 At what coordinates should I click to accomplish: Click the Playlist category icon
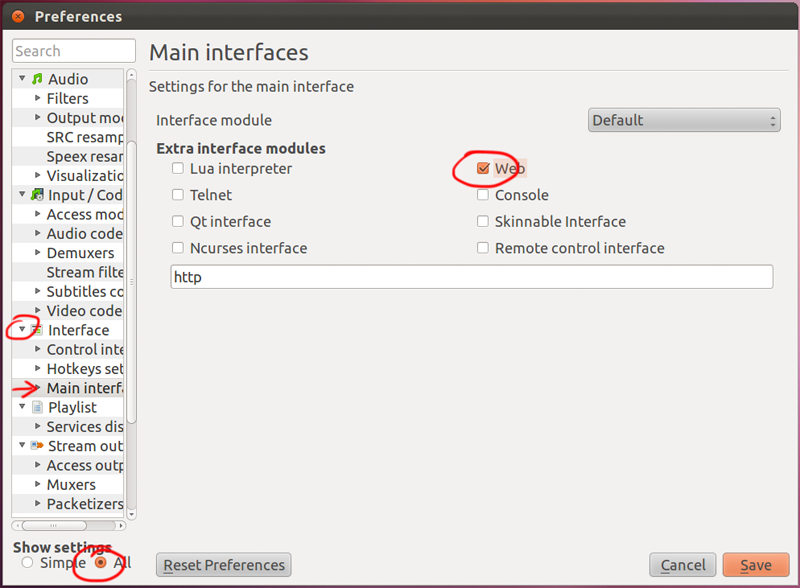(x=38, y=407)
